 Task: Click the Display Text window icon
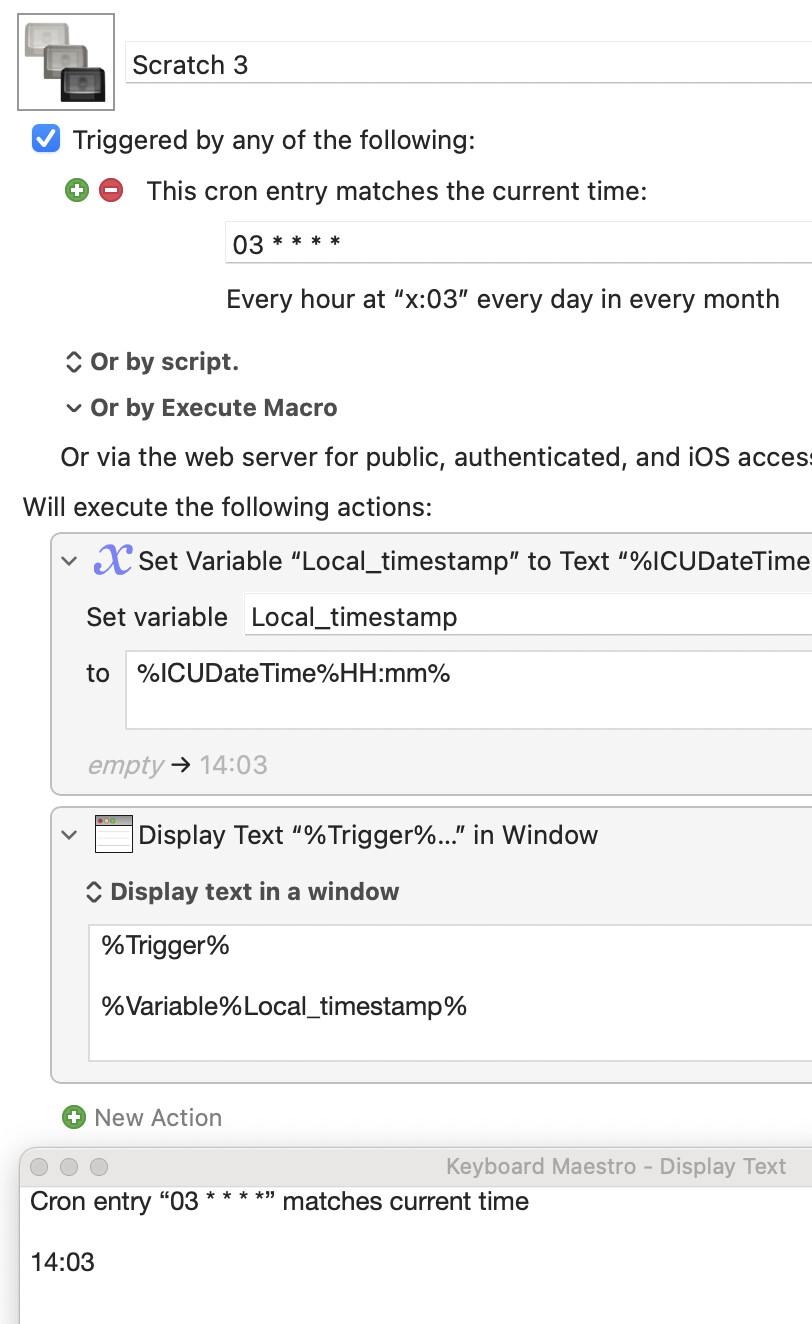tap(113, 834)
